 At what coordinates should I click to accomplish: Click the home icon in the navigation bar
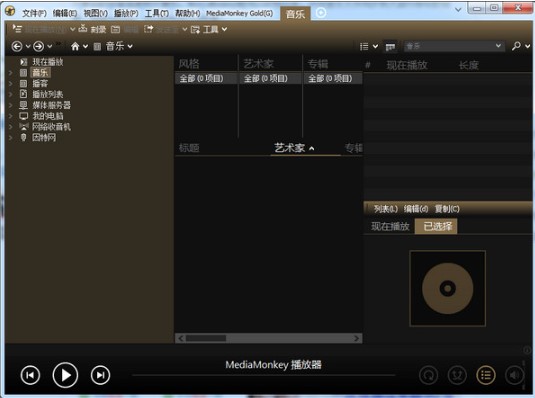pos(75,46)
